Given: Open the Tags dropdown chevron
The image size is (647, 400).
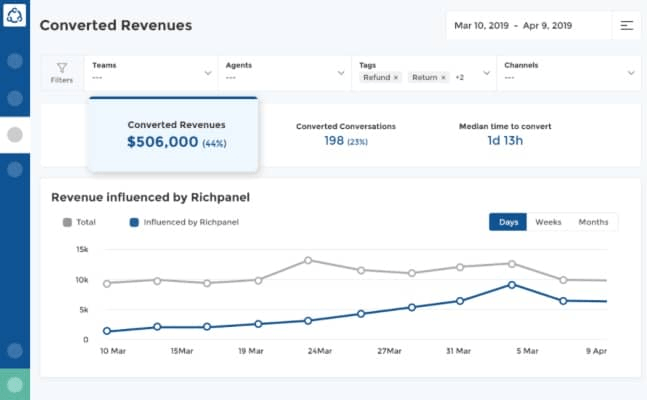Looking at the screenshot, I should 486,73.
